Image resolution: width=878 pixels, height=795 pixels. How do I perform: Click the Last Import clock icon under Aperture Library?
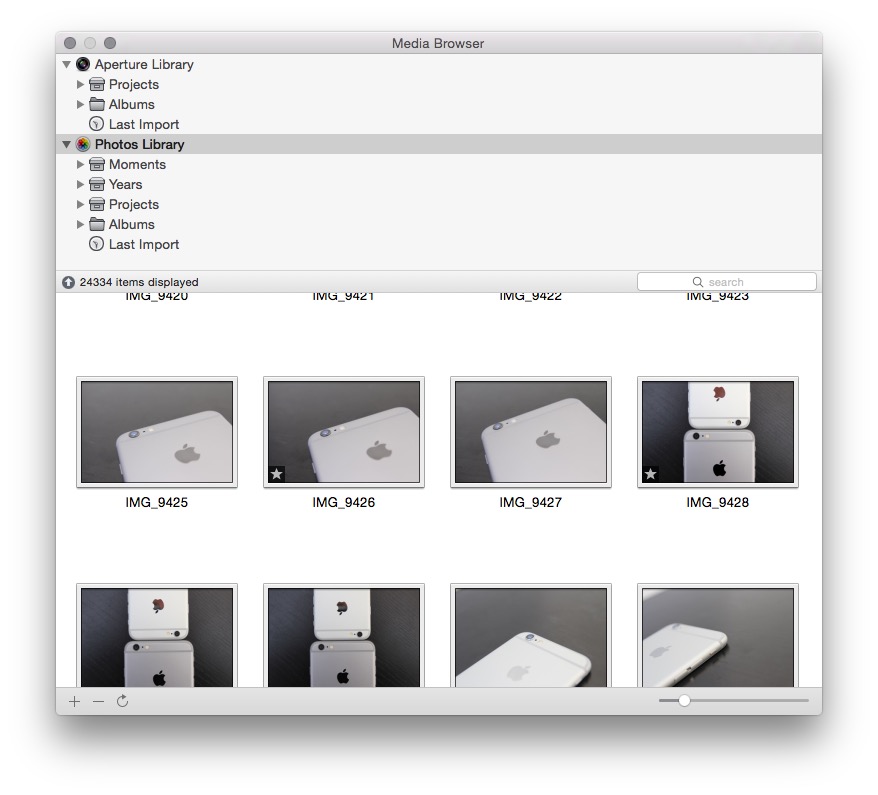pyautogui.click(x=96, y=124)
